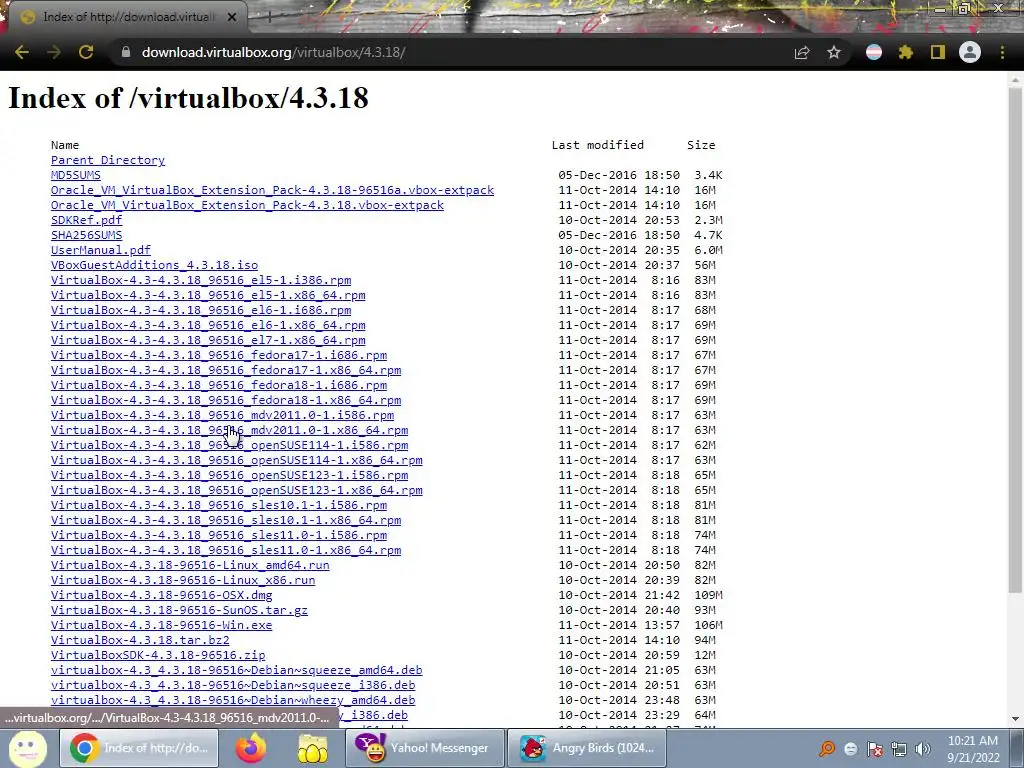Launch Firefox from the taskbar
The width and height of the screenshot is (1024, 768).
(251, 748)
